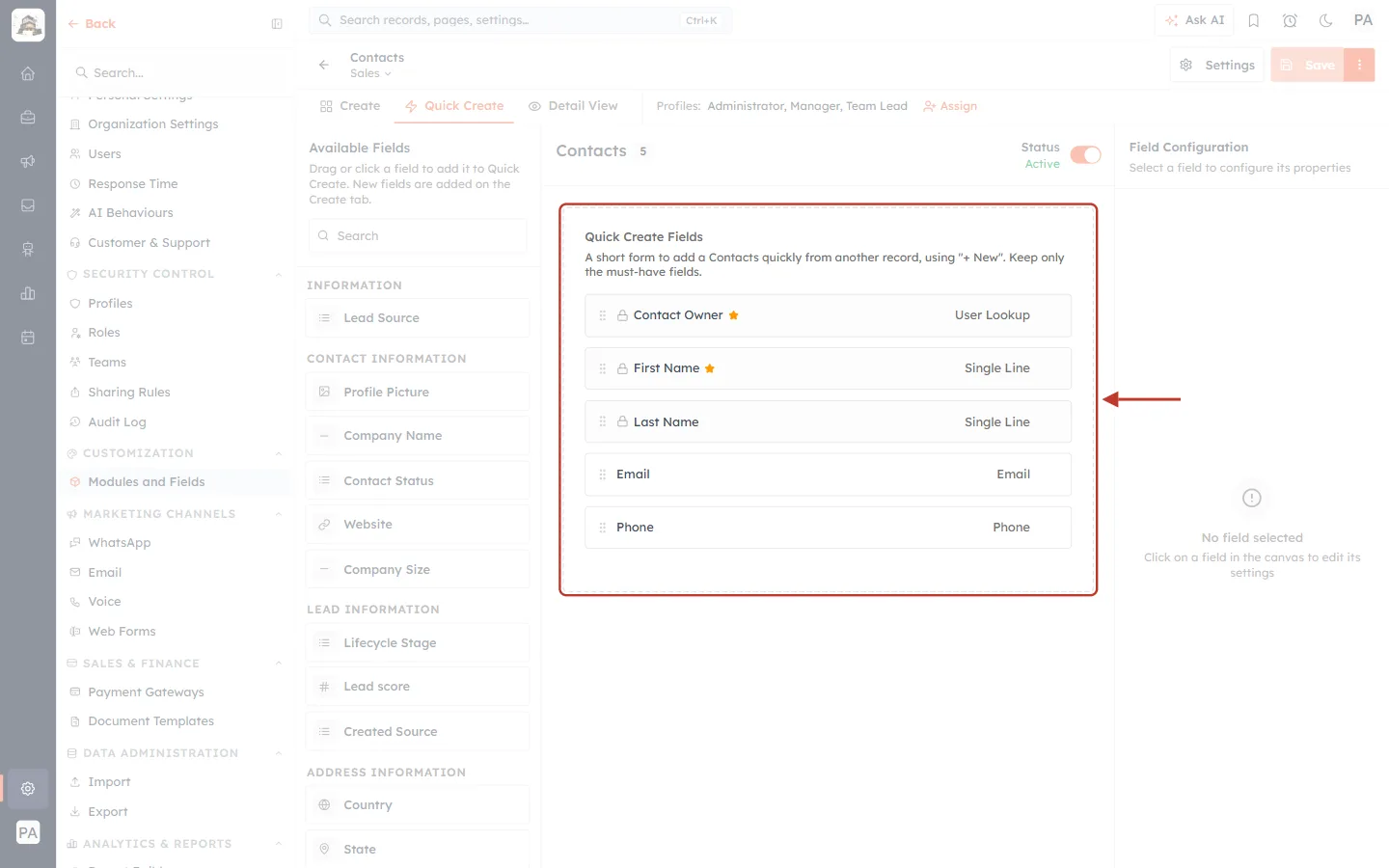
Task: Open Sharing Rules in sidebar
Action: 128,393
